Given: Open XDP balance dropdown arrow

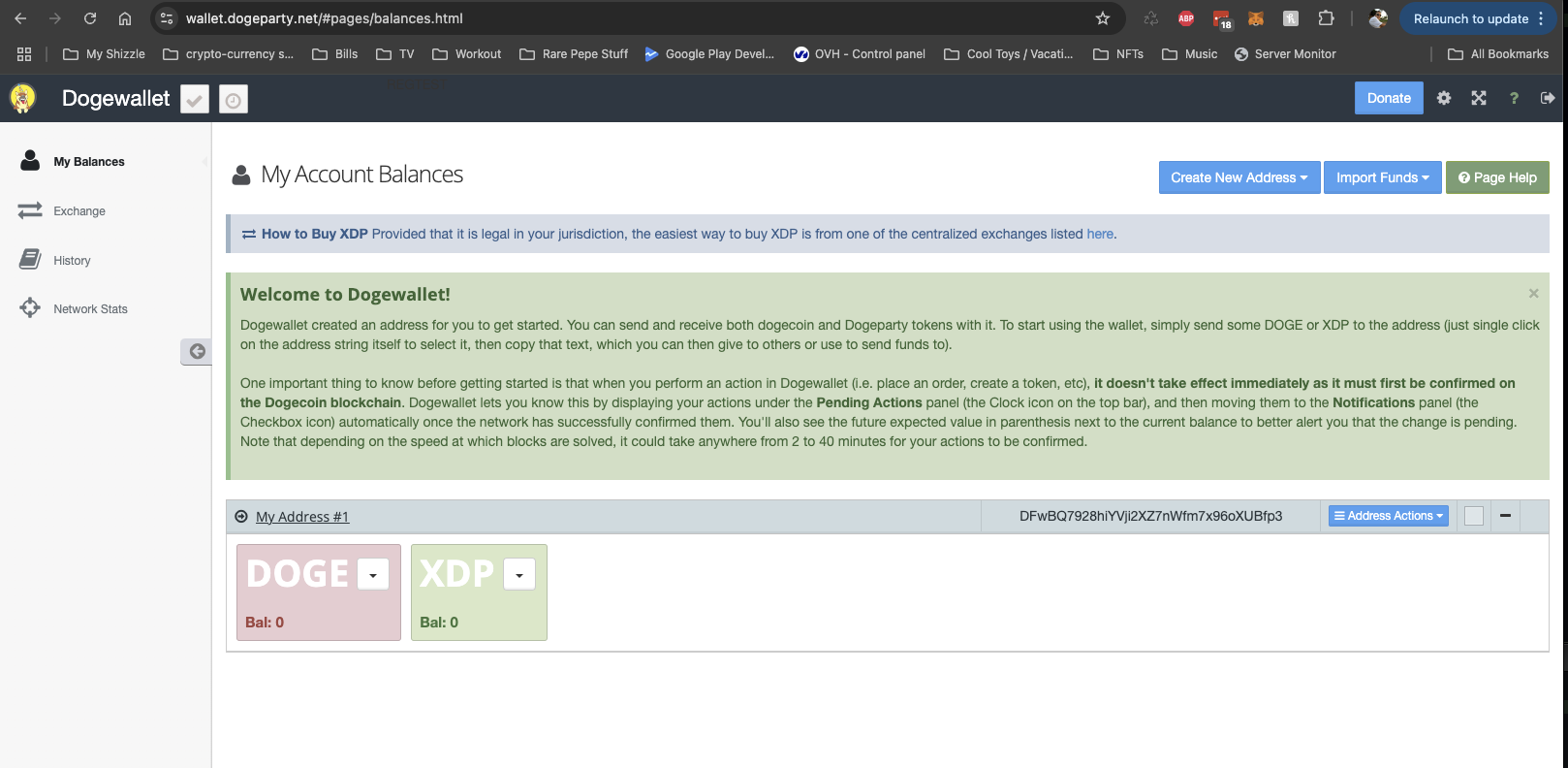Looking at the screenshot, I should tap(519, 574).
